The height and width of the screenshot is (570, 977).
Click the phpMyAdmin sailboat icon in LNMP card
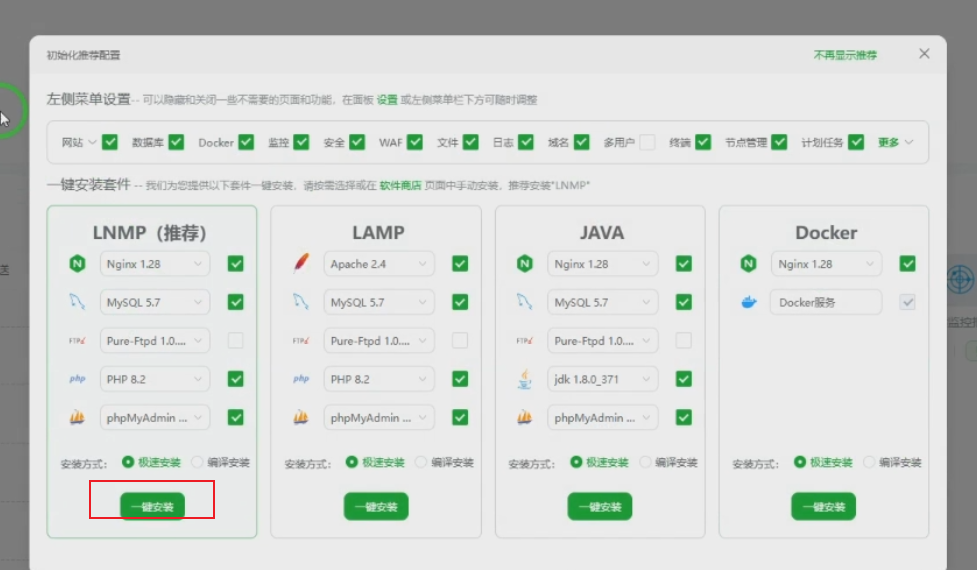point(77,417)
